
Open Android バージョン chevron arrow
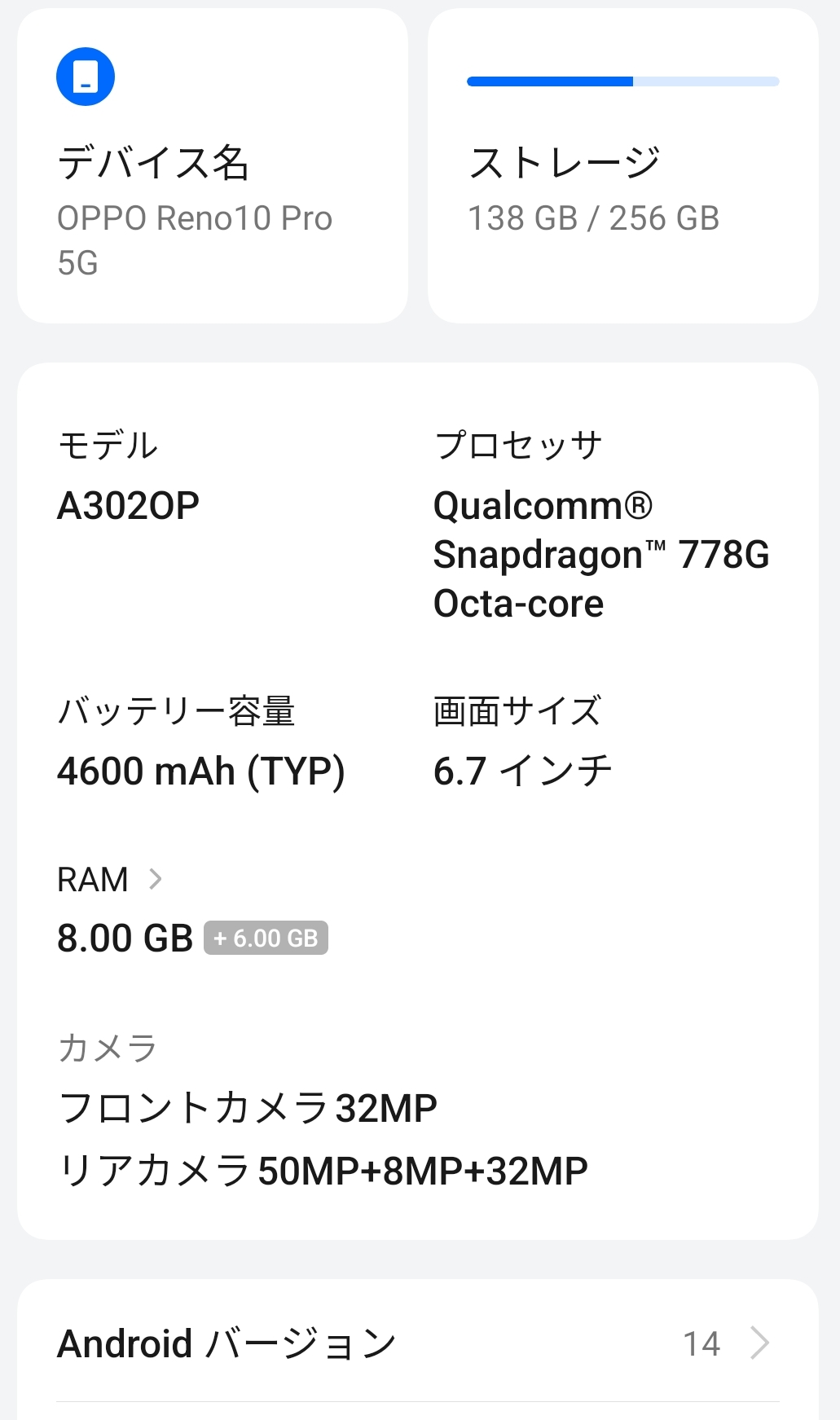pos(759,1343)
